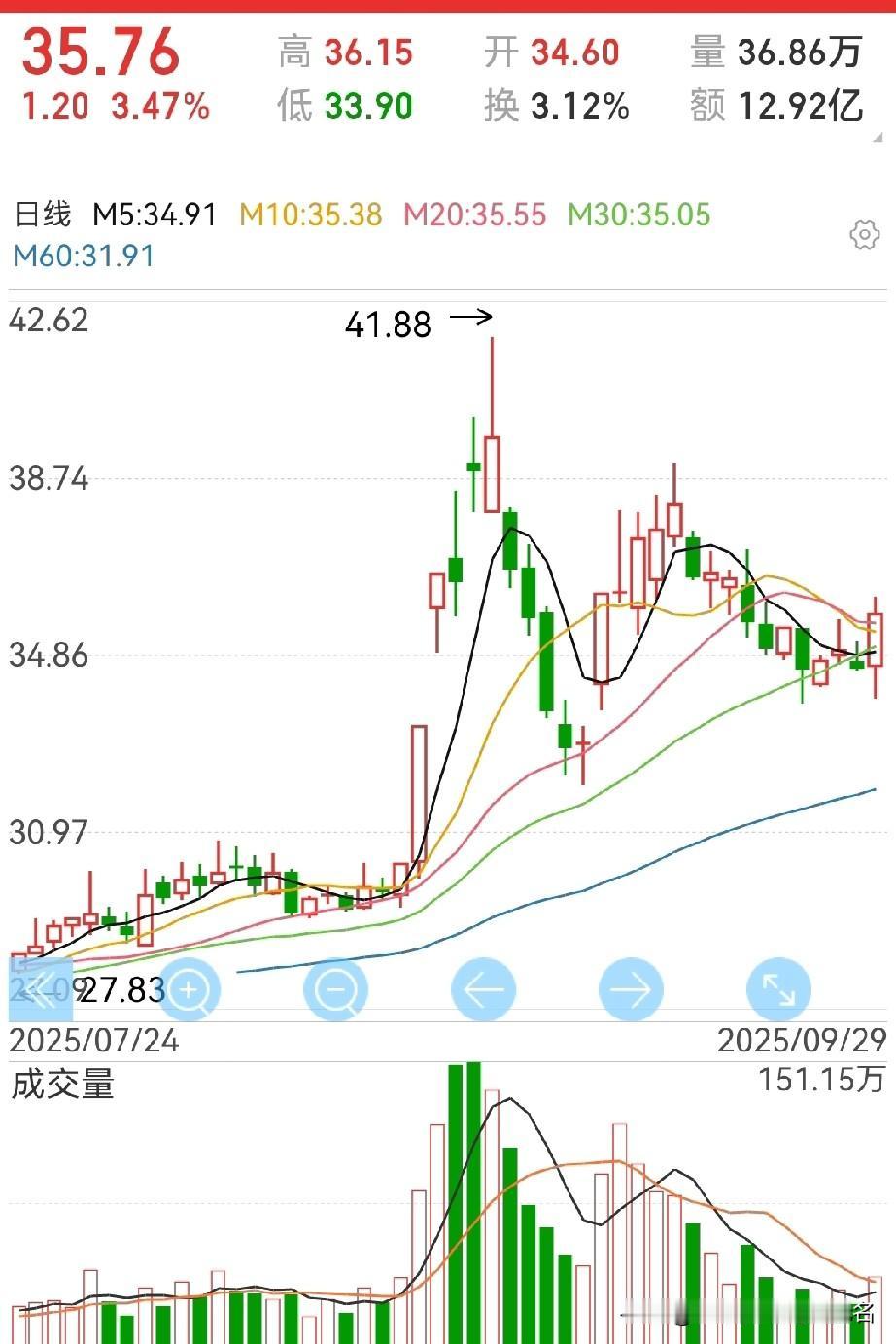Viewport: 896px width, 1344px height.
Task: Tap the low price 33.90
Action: point(368,105)
